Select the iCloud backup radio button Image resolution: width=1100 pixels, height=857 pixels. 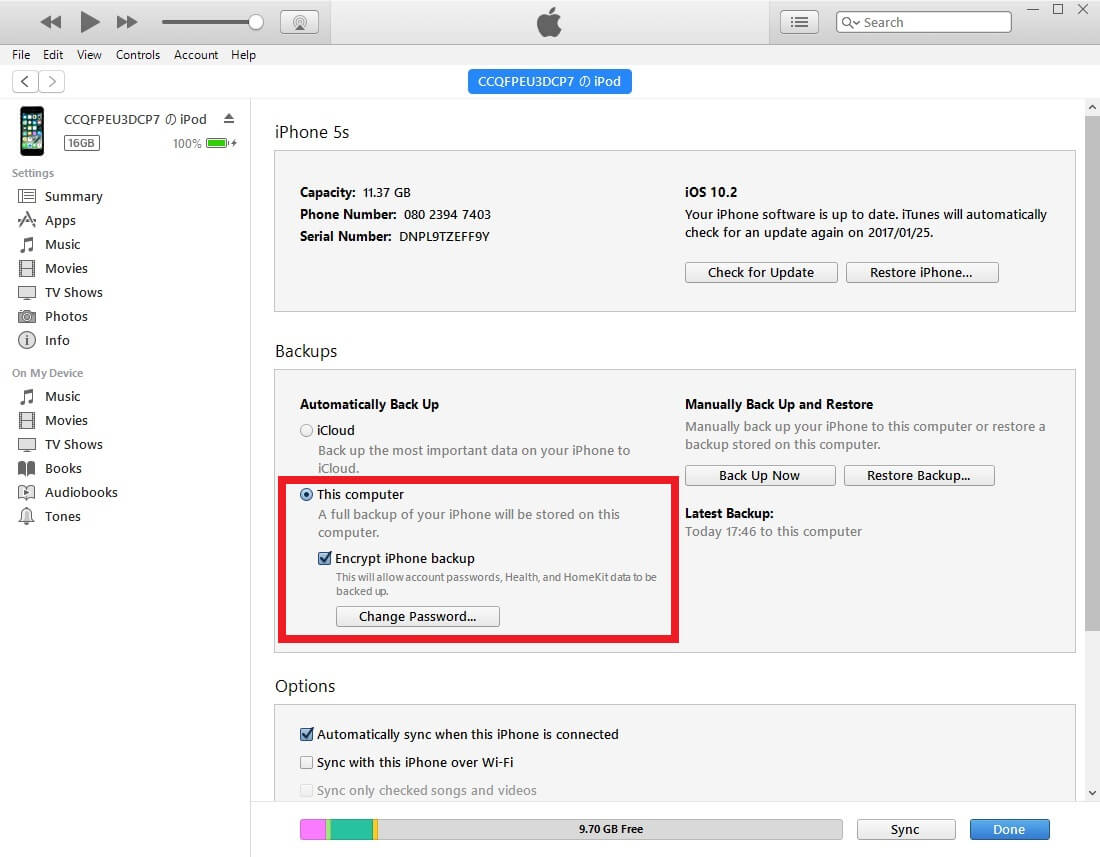pyautogui.click(x=307, y=431)
